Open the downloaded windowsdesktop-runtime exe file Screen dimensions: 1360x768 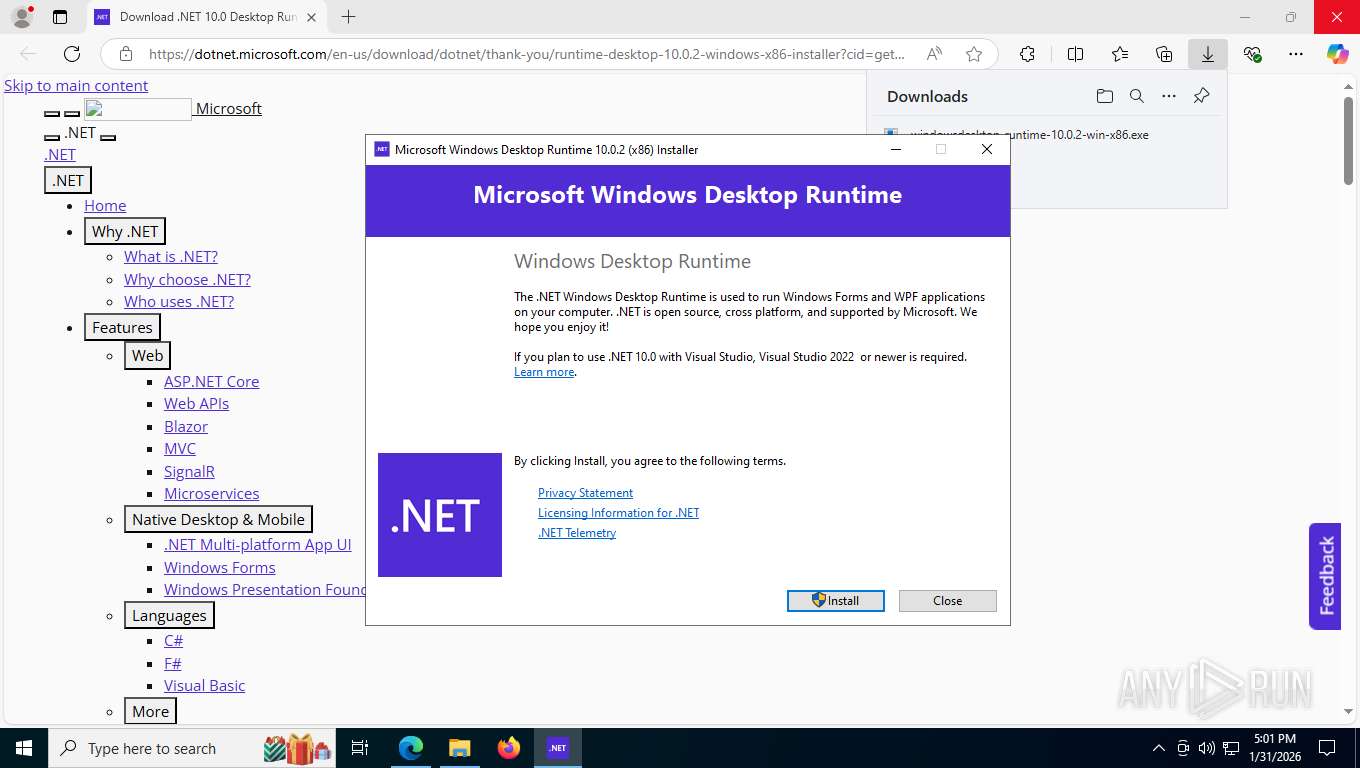coord(1029,134)
